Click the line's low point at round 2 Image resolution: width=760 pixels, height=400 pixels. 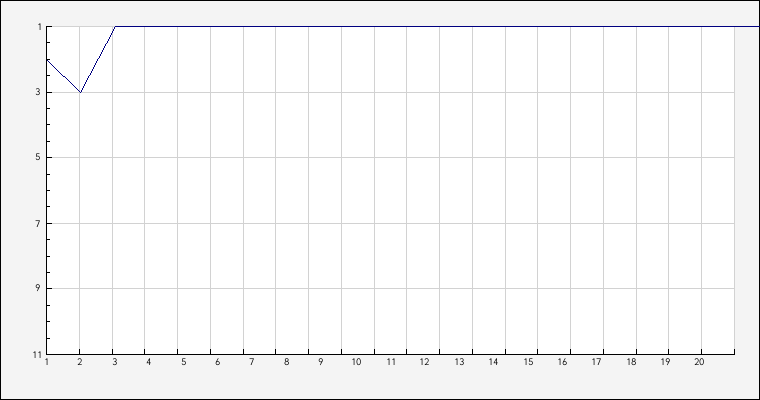[x=80, y=92]
